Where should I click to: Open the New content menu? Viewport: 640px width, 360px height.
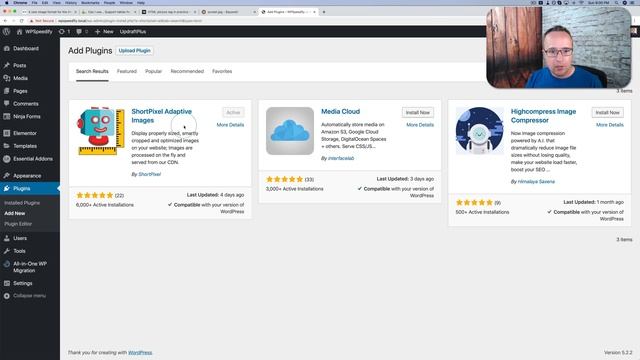point(104,31)
